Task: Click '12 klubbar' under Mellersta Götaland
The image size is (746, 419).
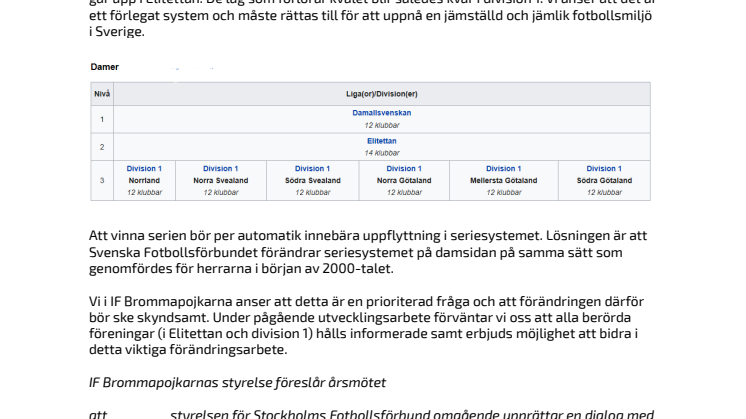Action: click(x=503, y=192)
